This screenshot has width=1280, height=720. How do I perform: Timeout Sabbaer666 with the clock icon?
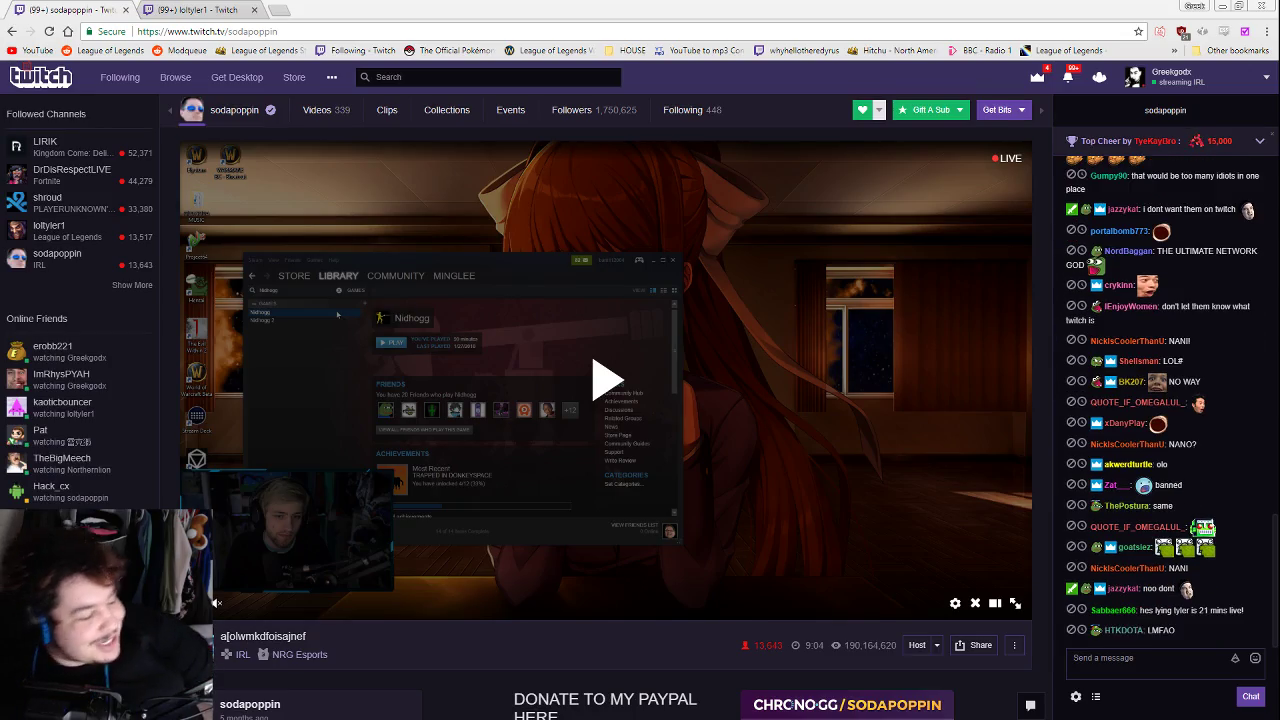pos(1082,610)
